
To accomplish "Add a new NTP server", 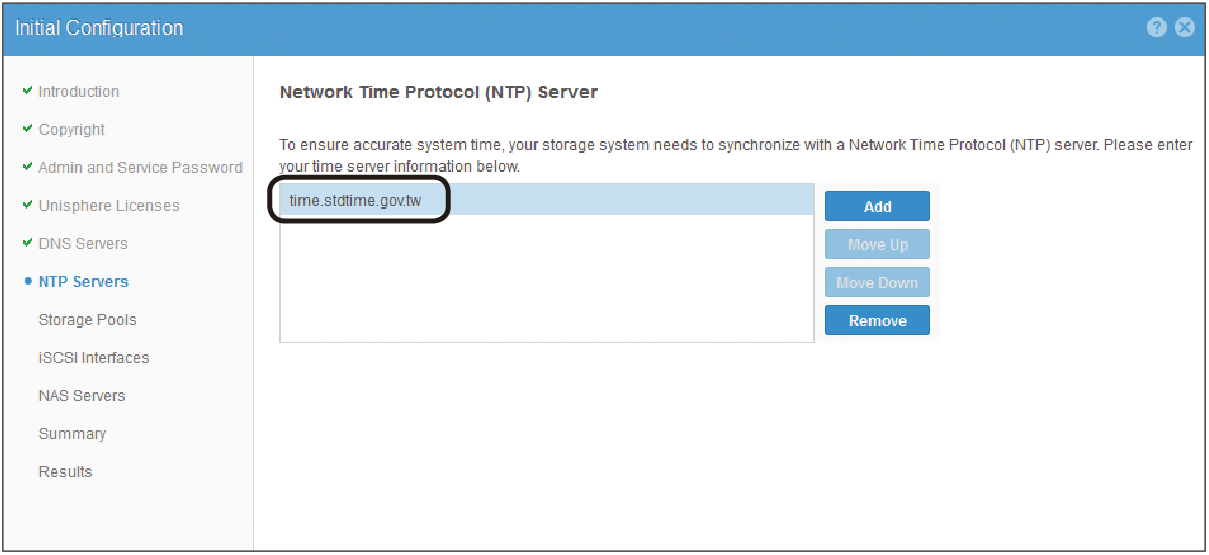I will click(877, 206).
